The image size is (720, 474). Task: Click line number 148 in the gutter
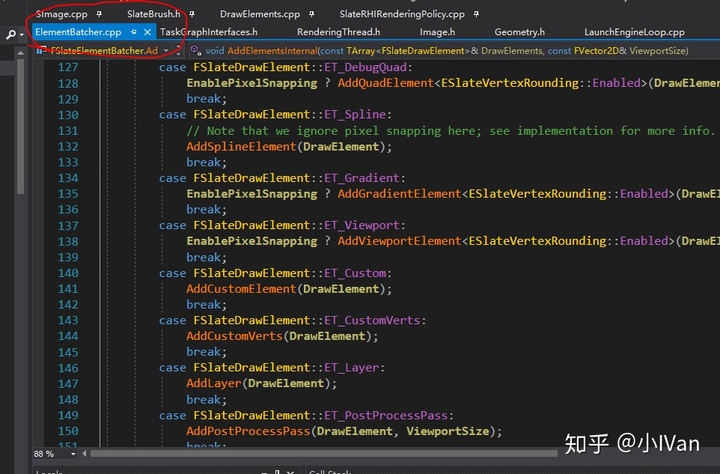point(68,400)
